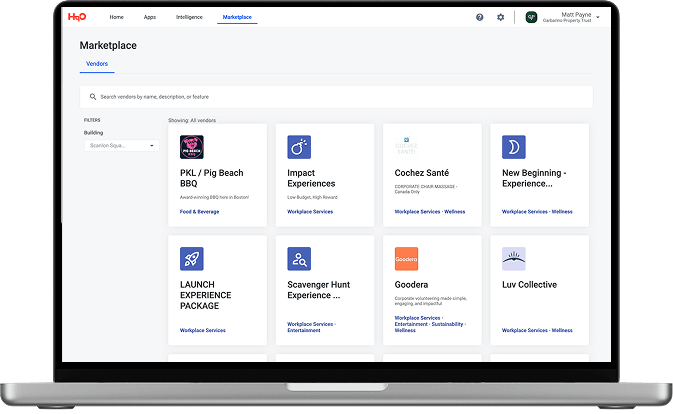Click Workplace Services · Wellness tag under New Beginning
The height and width of the screenshot is (414, 673).
click(537, 212)
